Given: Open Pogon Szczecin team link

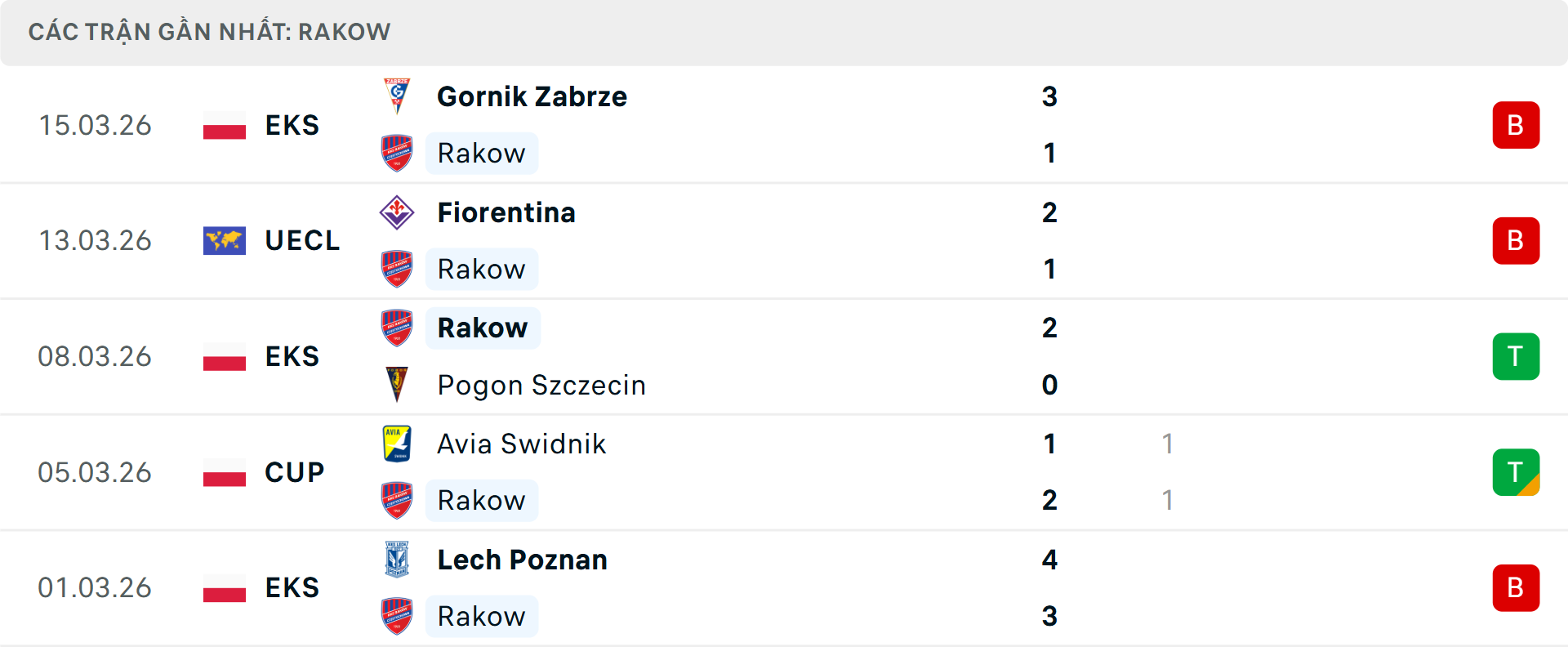Looking at the screenshot, I should click(541, 386).
